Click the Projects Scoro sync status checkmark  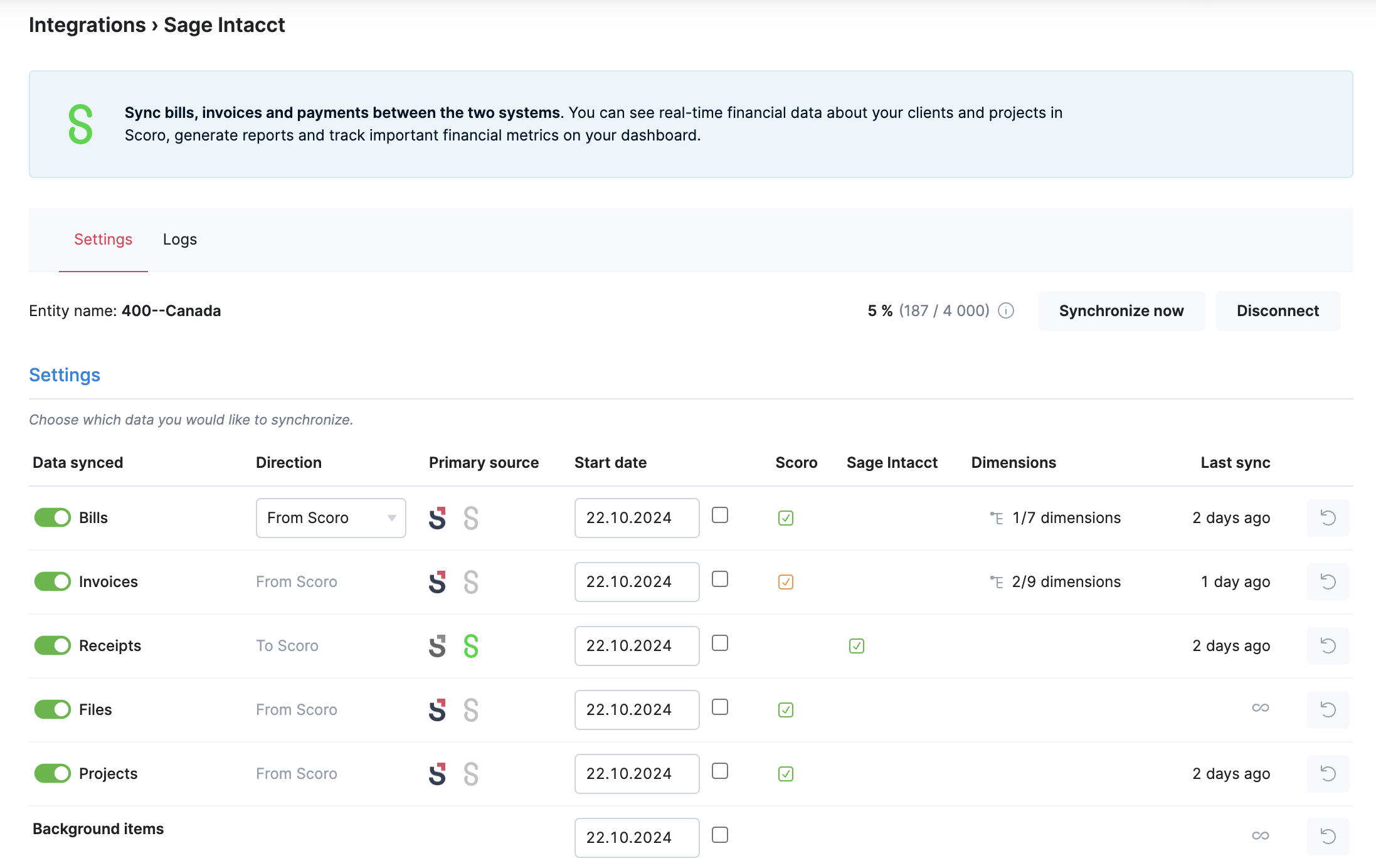click(786, 774)
